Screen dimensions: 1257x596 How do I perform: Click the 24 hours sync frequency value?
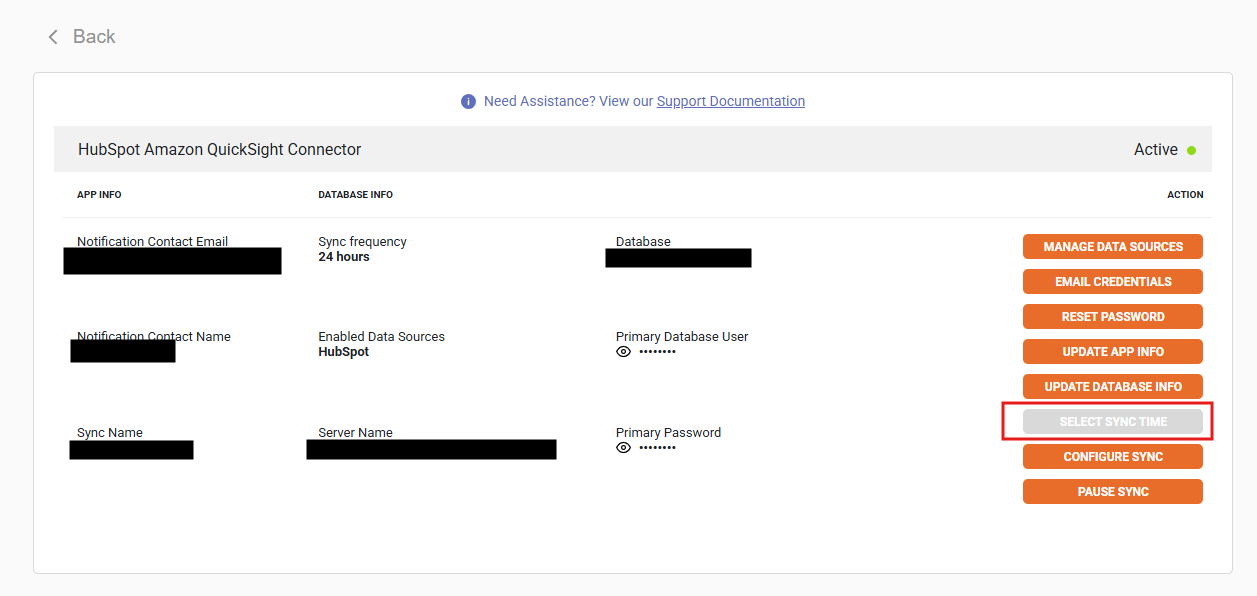(x=344, y=257)
